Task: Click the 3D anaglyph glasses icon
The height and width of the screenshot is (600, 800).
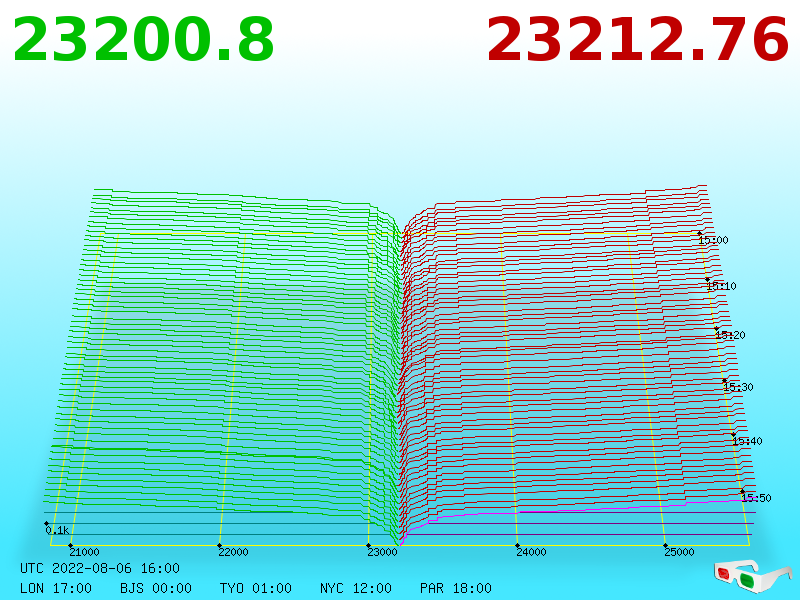Action: click(x=752, y=576)
